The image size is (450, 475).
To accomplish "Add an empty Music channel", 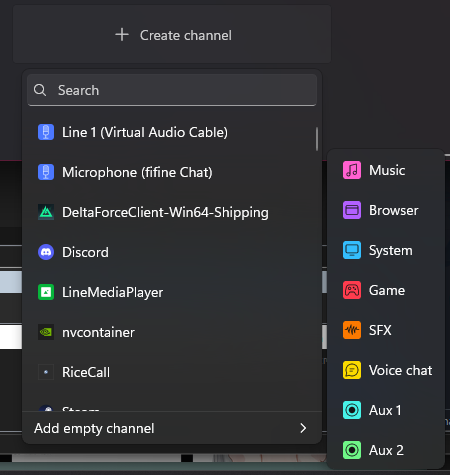I will coord(386,170).
